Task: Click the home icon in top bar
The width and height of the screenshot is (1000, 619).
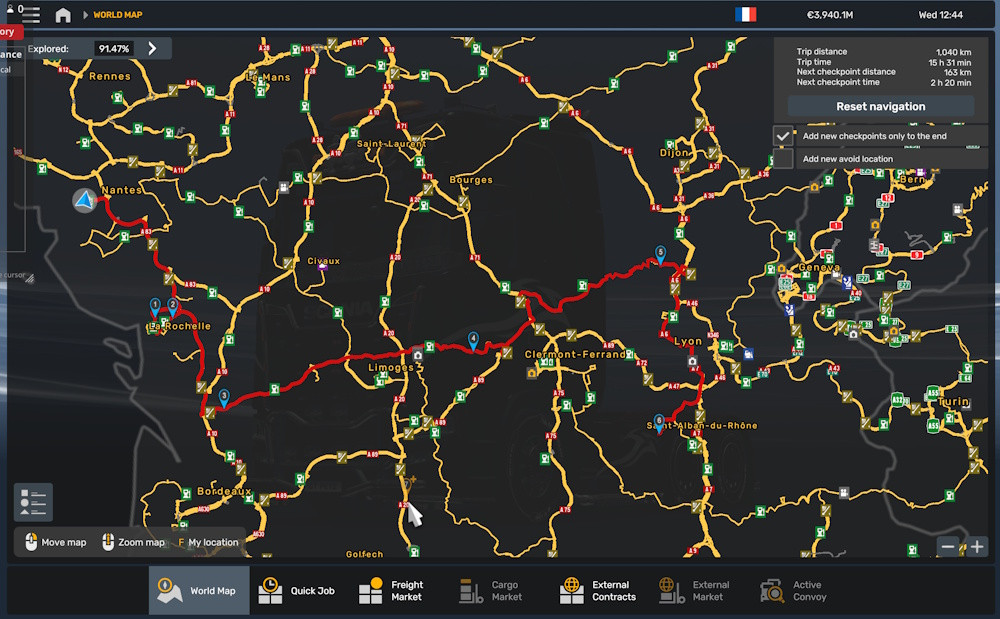Action: pyautogui.click(x=63, y=15)
